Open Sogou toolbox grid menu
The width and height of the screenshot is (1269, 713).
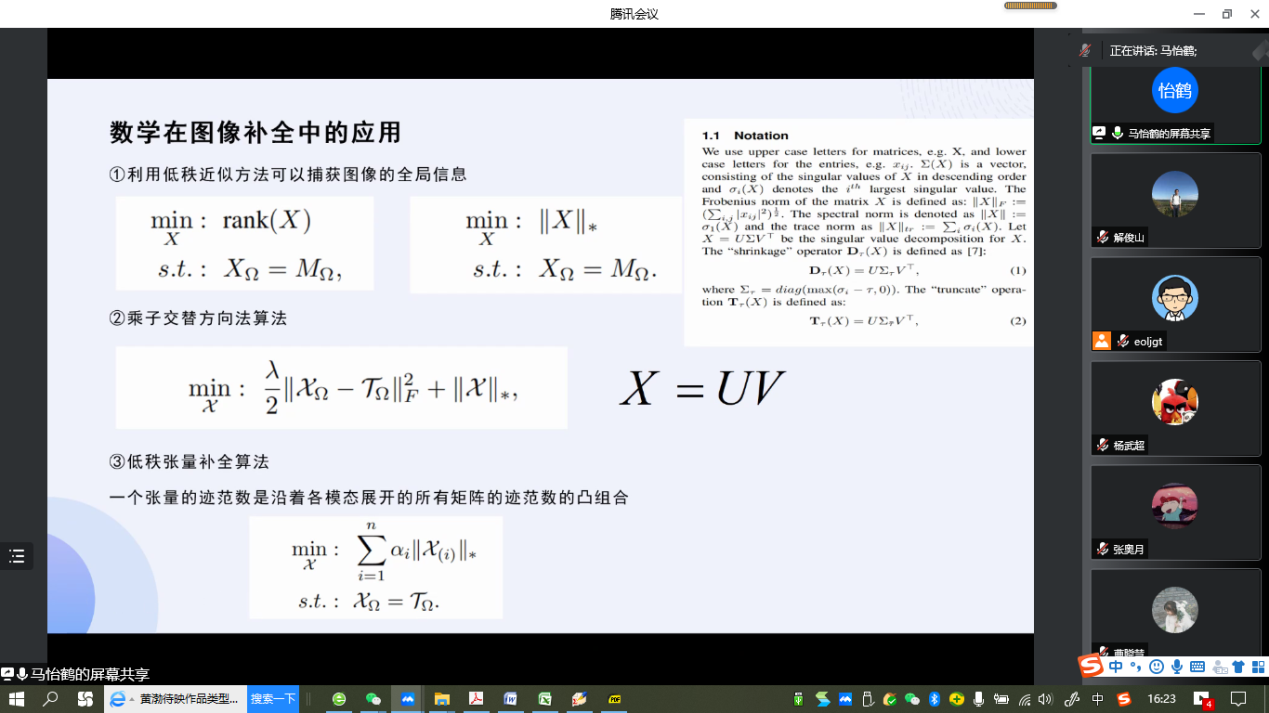click(1258, 667)
